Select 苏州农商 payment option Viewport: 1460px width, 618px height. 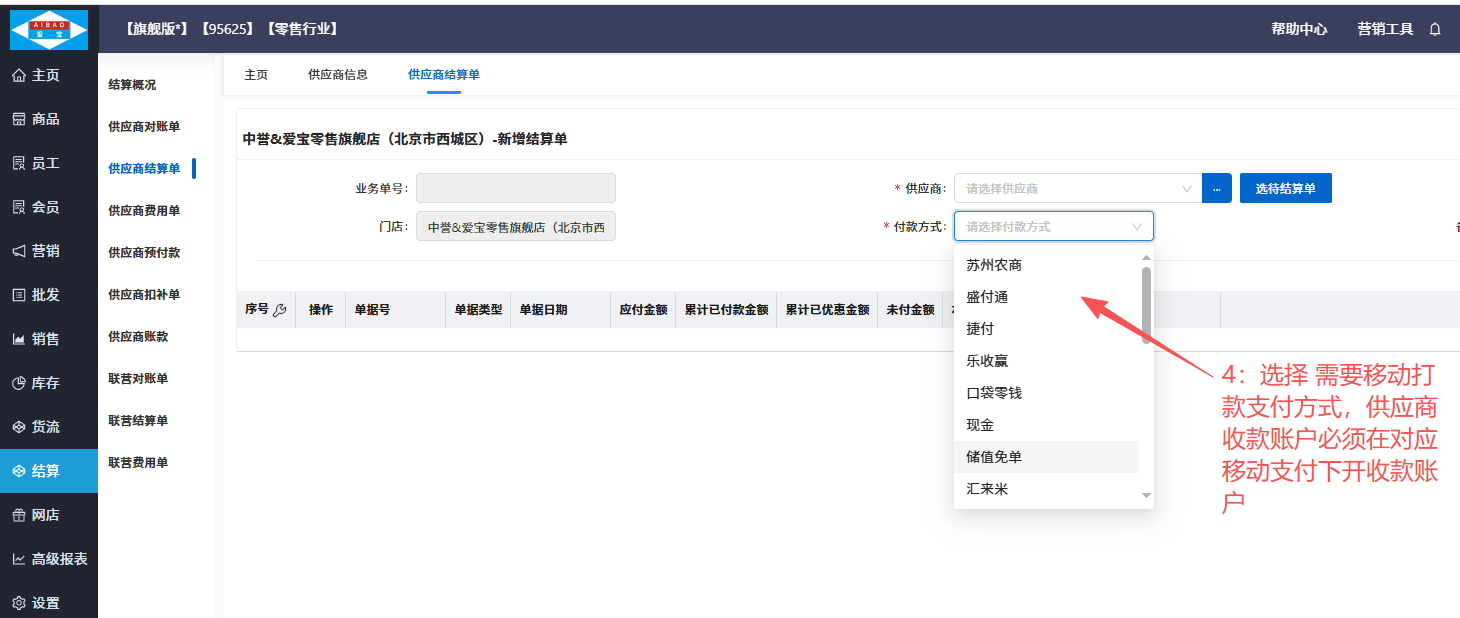1046,265
